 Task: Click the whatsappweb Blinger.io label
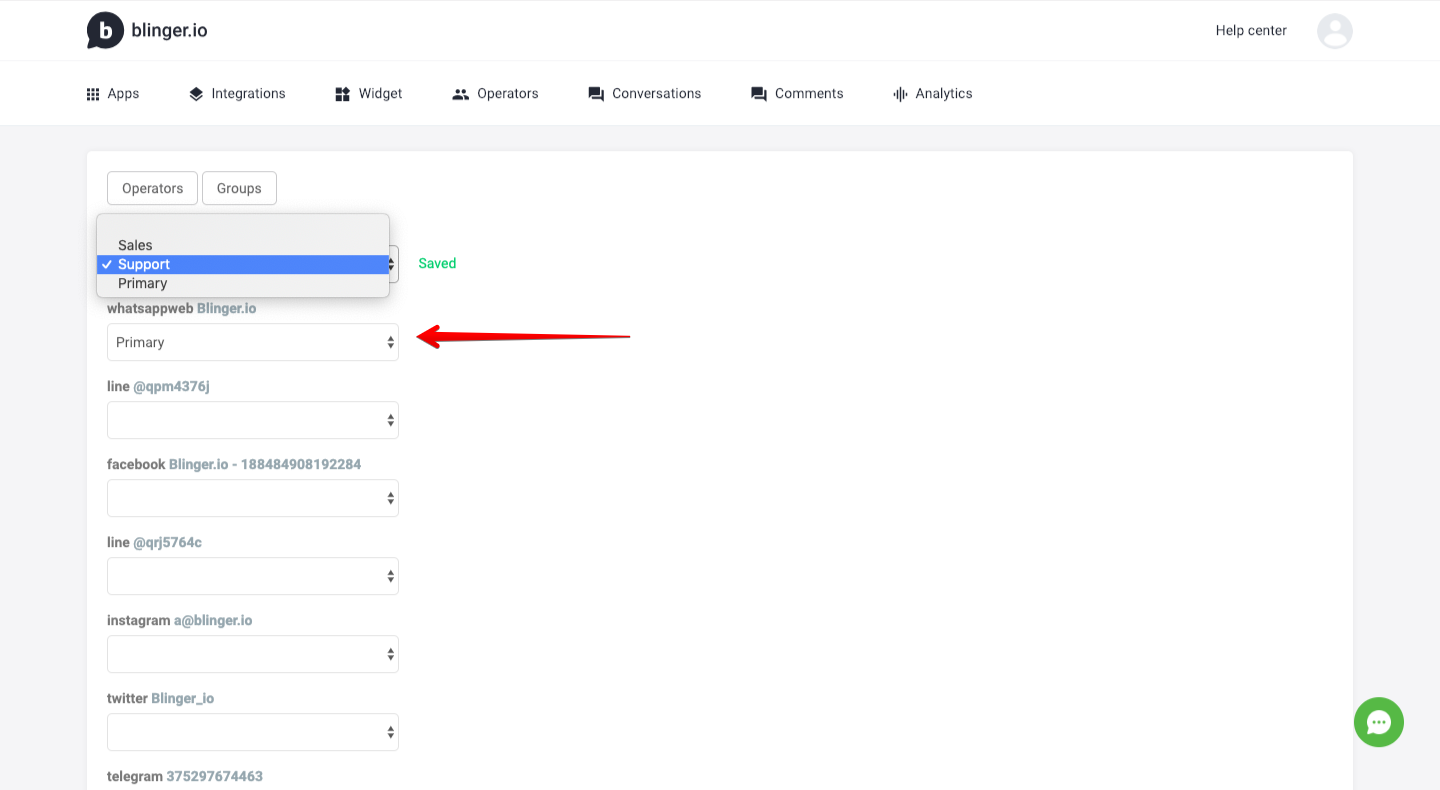[182, 309]
